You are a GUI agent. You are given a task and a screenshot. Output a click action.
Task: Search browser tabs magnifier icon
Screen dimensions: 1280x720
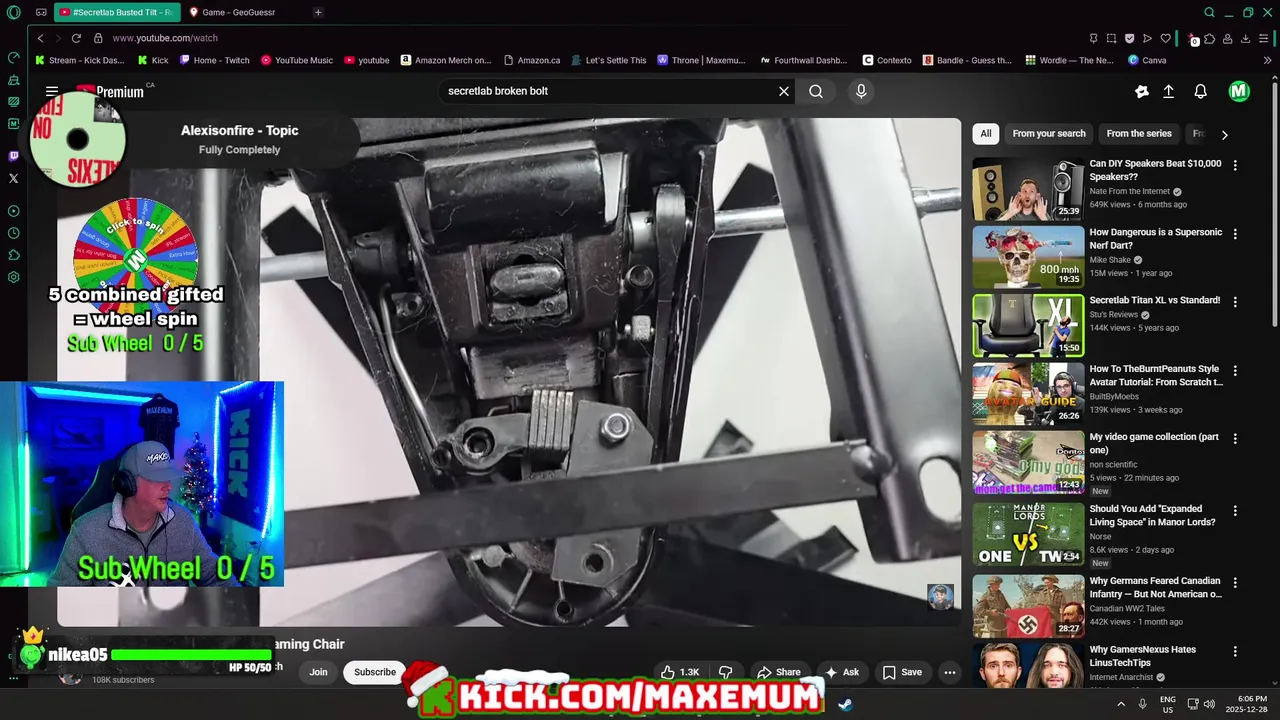1209,12
